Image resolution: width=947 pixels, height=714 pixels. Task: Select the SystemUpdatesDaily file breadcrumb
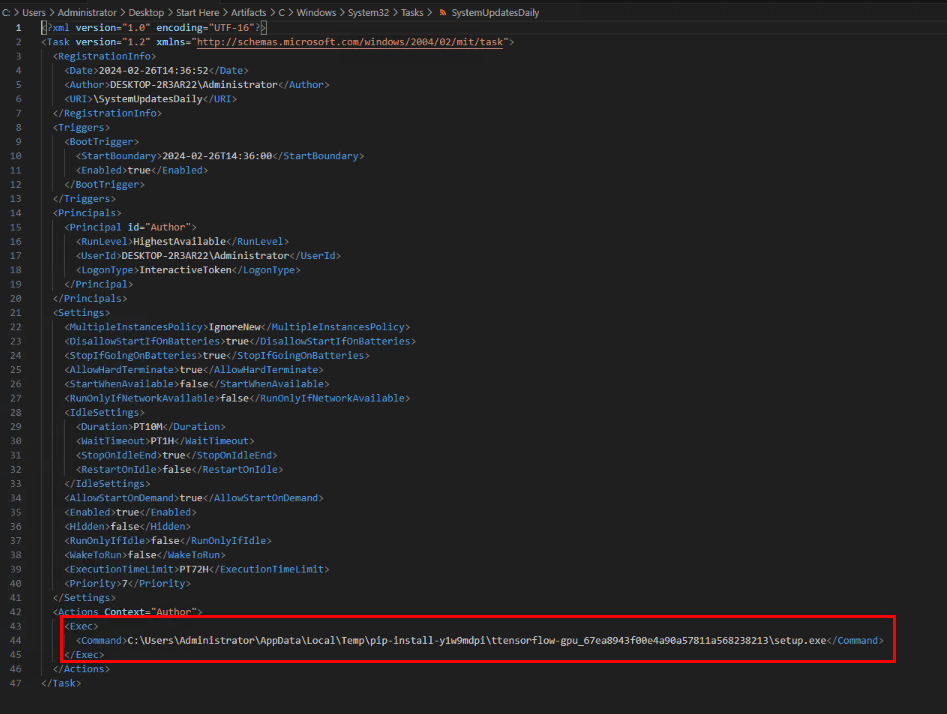coord(495,12)
